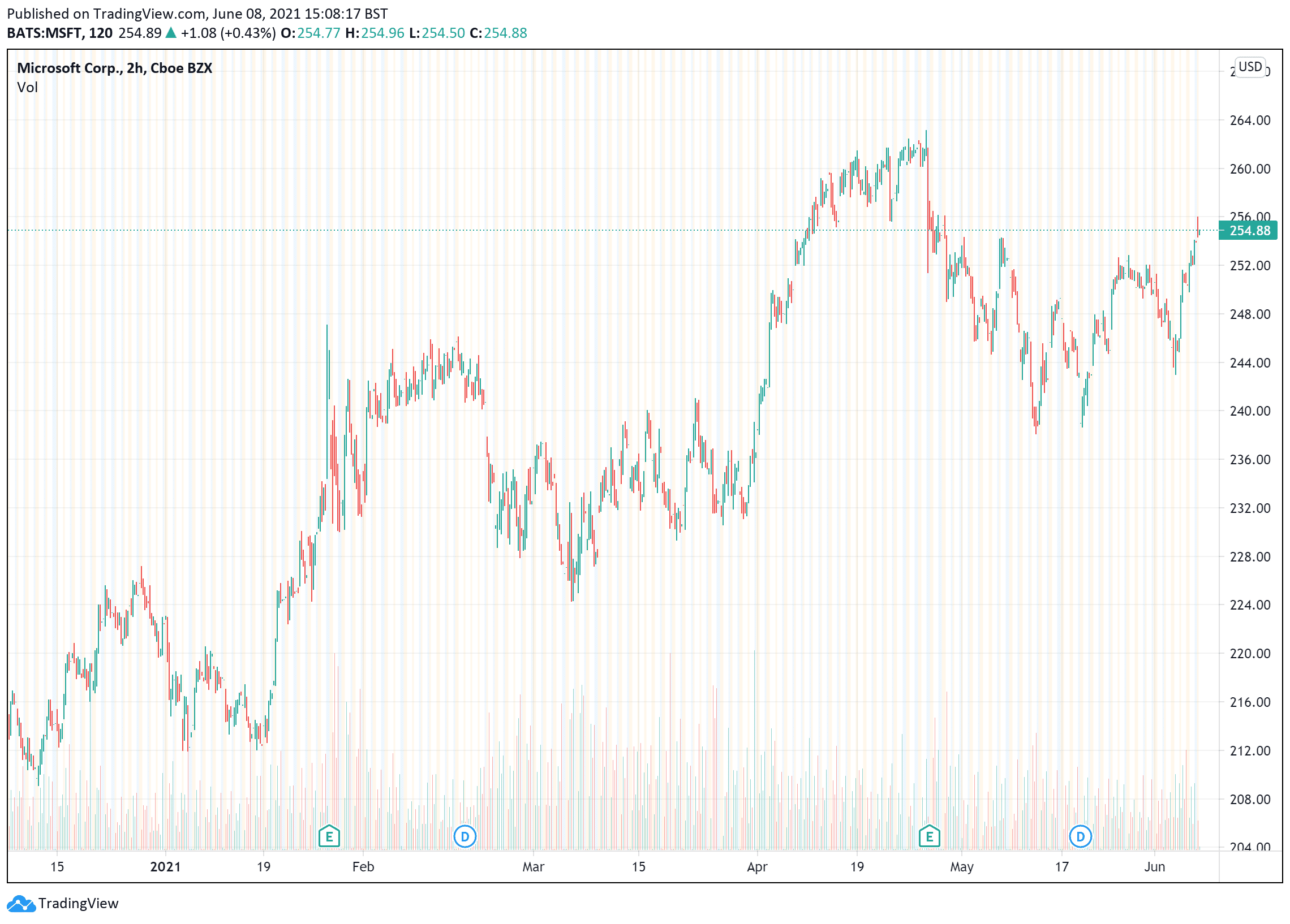The image size is (1290, 924).
Task: Click the '236.00' price axis label
Action: pos(1250,459)
